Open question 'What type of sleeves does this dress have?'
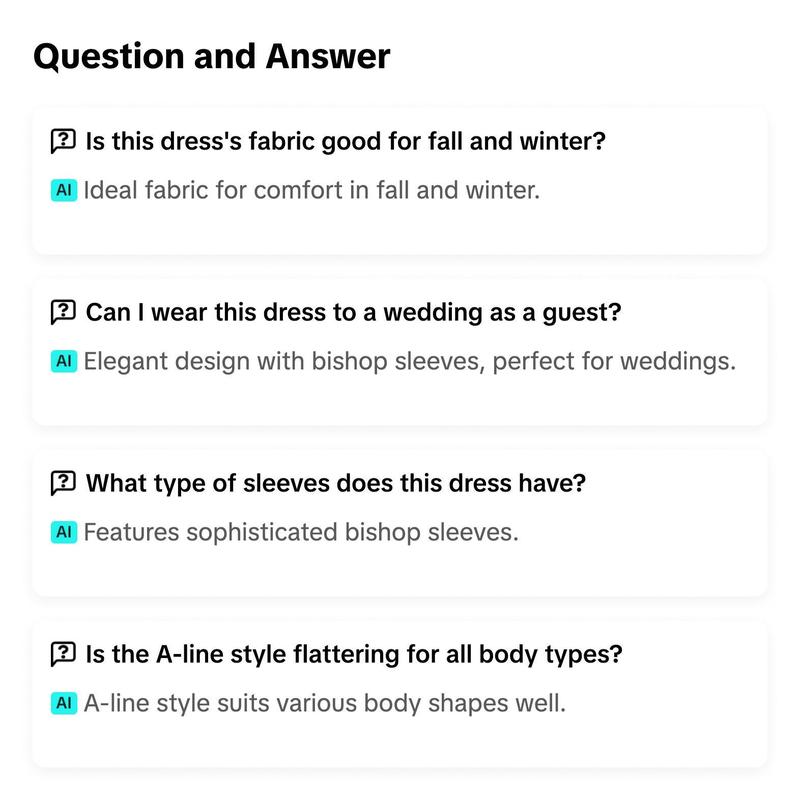 tap(336, 483)
